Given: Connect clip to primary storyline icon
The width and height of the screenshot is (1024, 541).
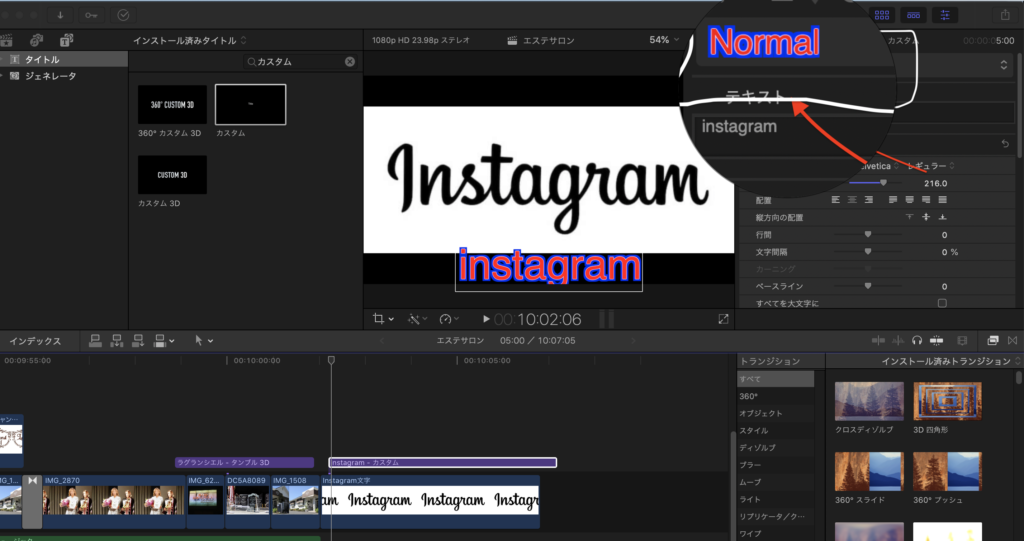Looking at the screenshot, I should point(95,340).
